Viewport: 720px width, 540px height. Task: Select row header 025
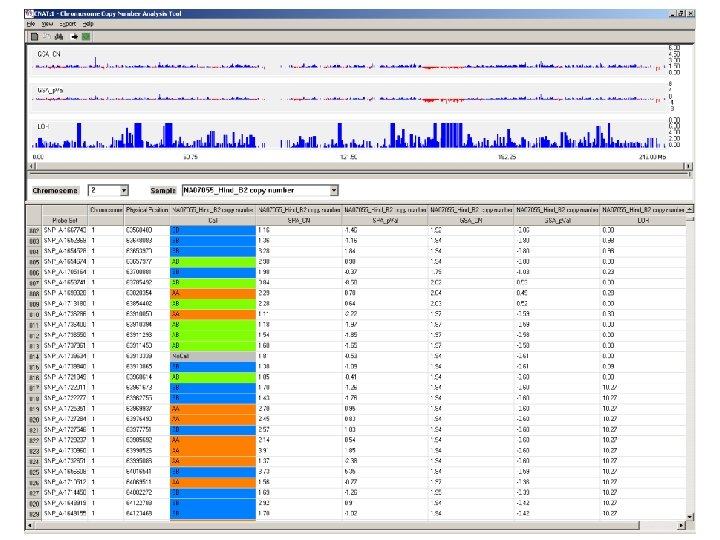pyautogui.click(x=34, y=472)
